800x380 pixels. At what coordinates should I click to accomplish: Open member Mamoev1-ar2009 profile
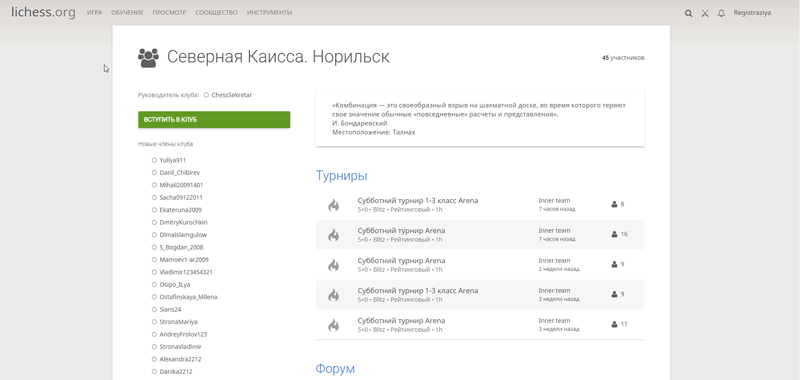[184, 260]
